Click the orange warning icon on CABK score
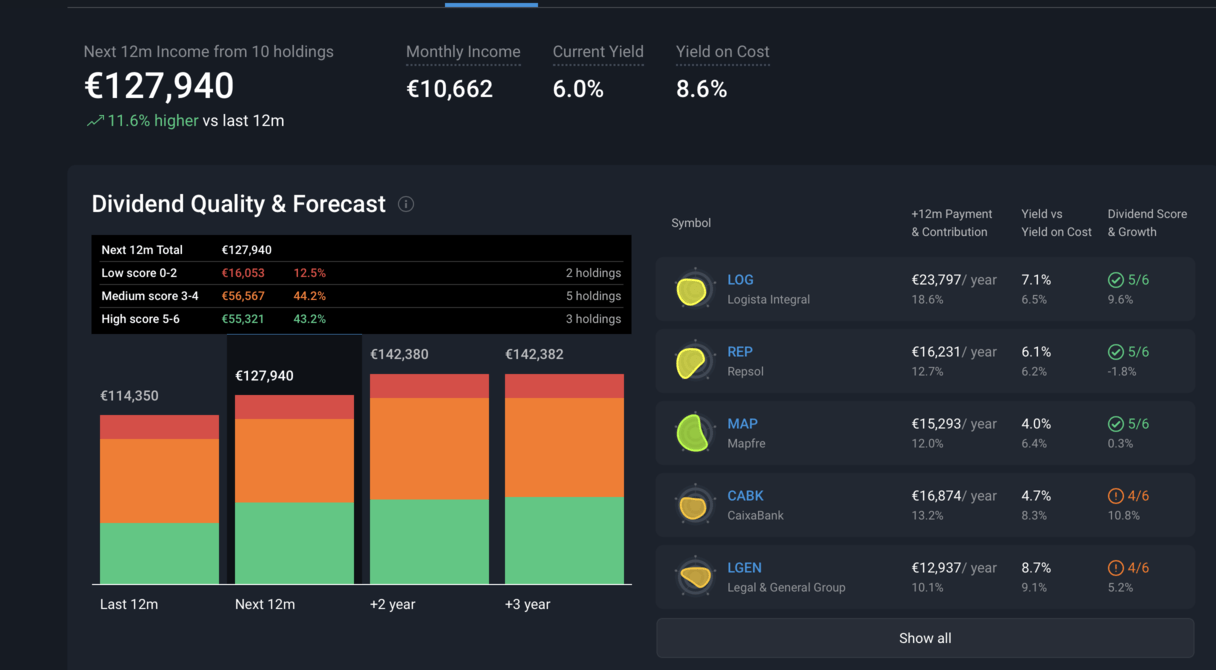Viewport: 1216px width, 670px height. coord(1116,496)
